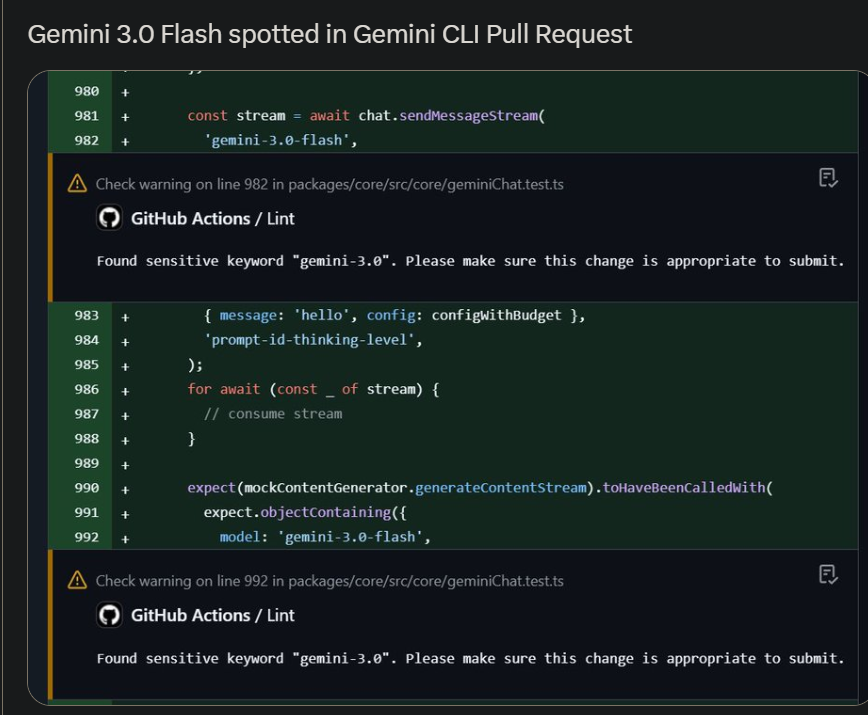
Task: Select line number 983 in the diff
Action: click(86, 315)
